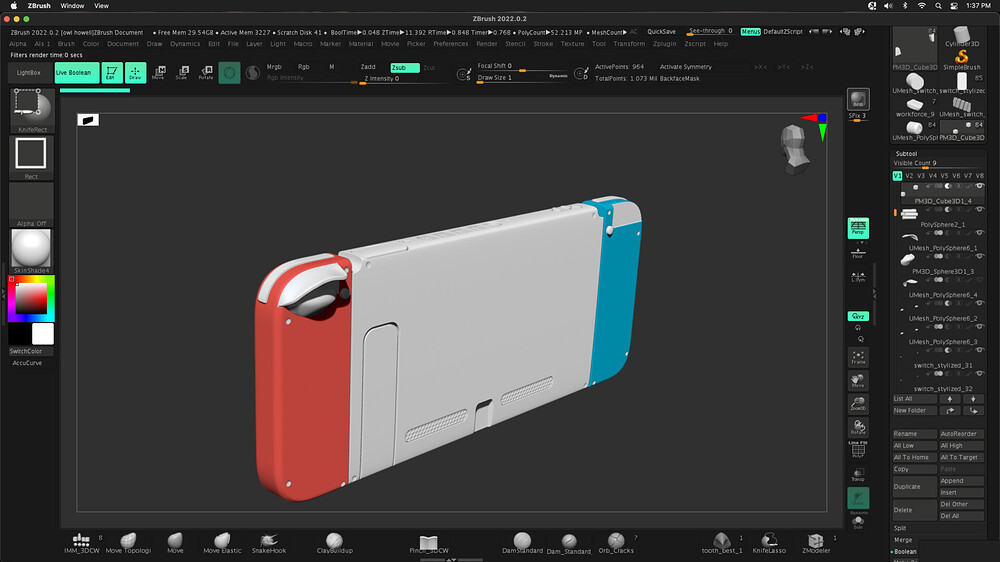Disable Zsub sculpt mode
This screenshot has height=562, width=1000.
click(x=404, y=67)
